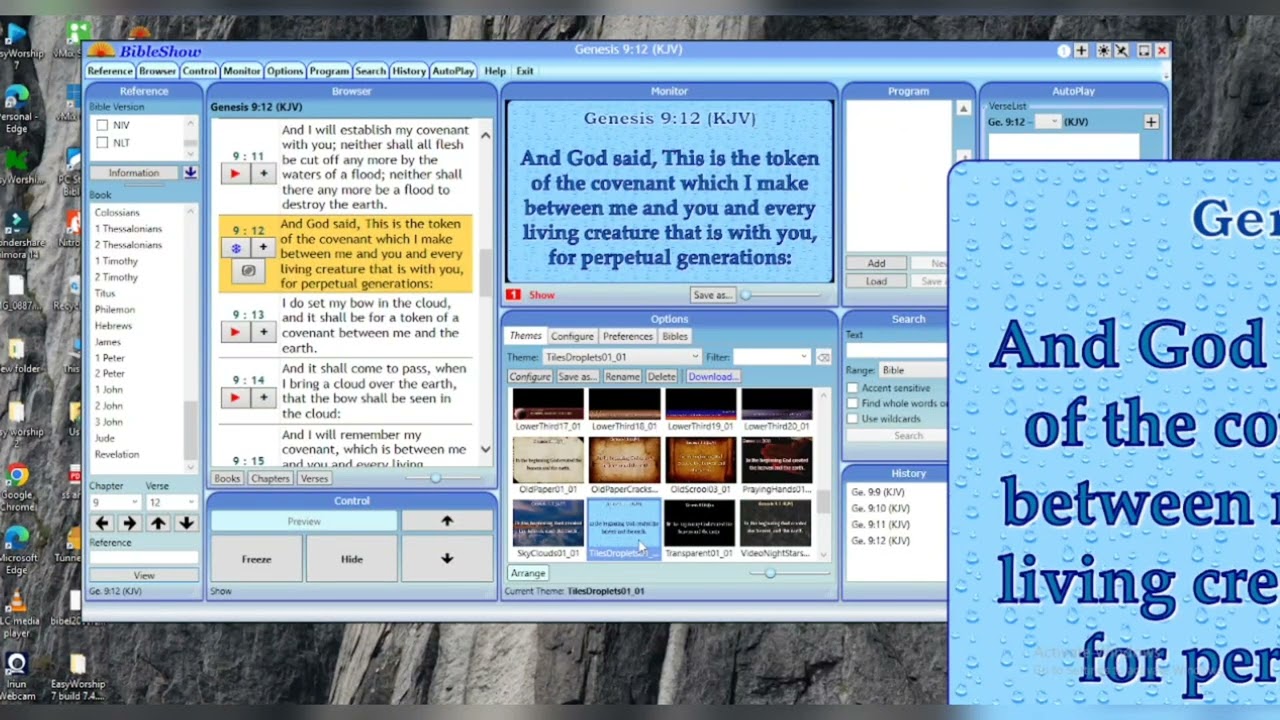
Task: Add verse 9:14 using its plus button
Action: pyautogui.click(x=263, y=398)
